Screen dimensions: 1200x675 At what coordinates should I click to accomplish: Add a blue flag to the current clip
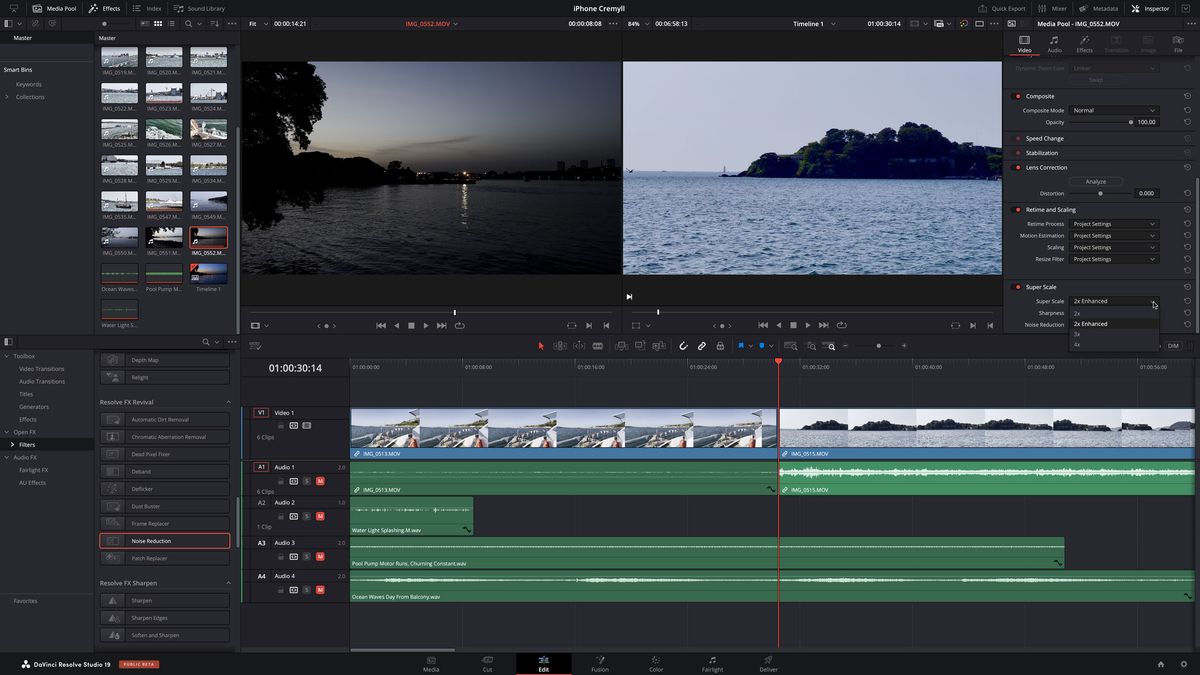pyautogui.click(x=739, y=345)
